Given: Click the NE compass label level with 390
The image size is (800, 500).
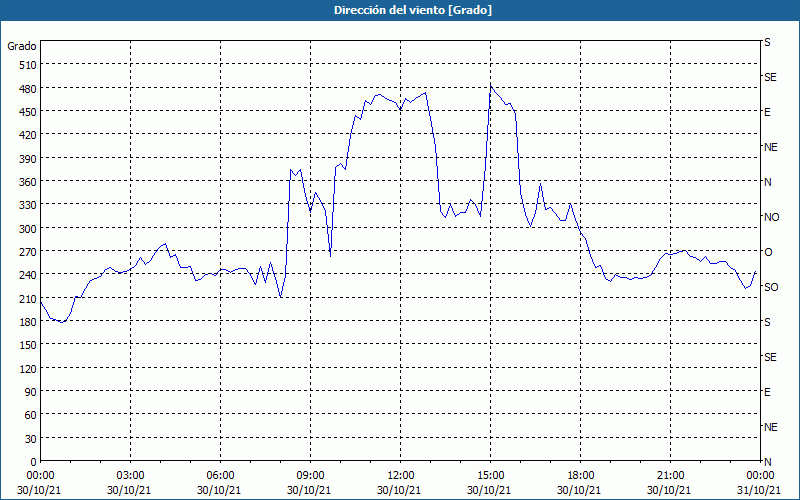Looking at the screenshot, I should [770, 147].
